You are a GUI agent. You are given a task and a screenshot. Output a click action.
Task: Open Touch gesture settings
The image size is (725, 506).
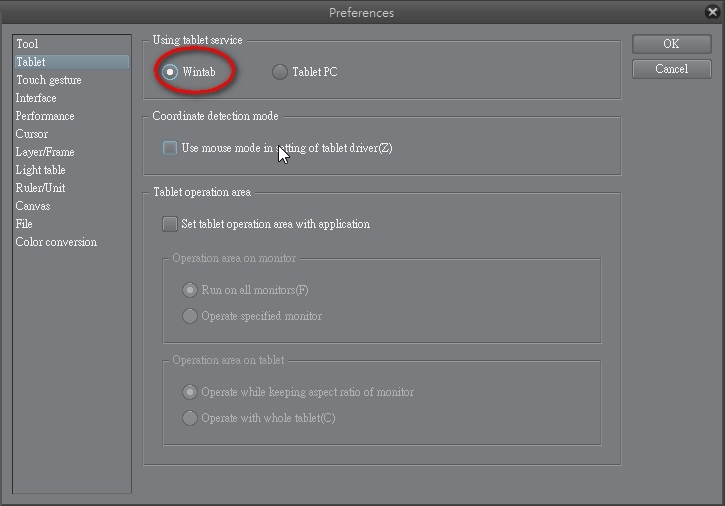coord(49,80)
